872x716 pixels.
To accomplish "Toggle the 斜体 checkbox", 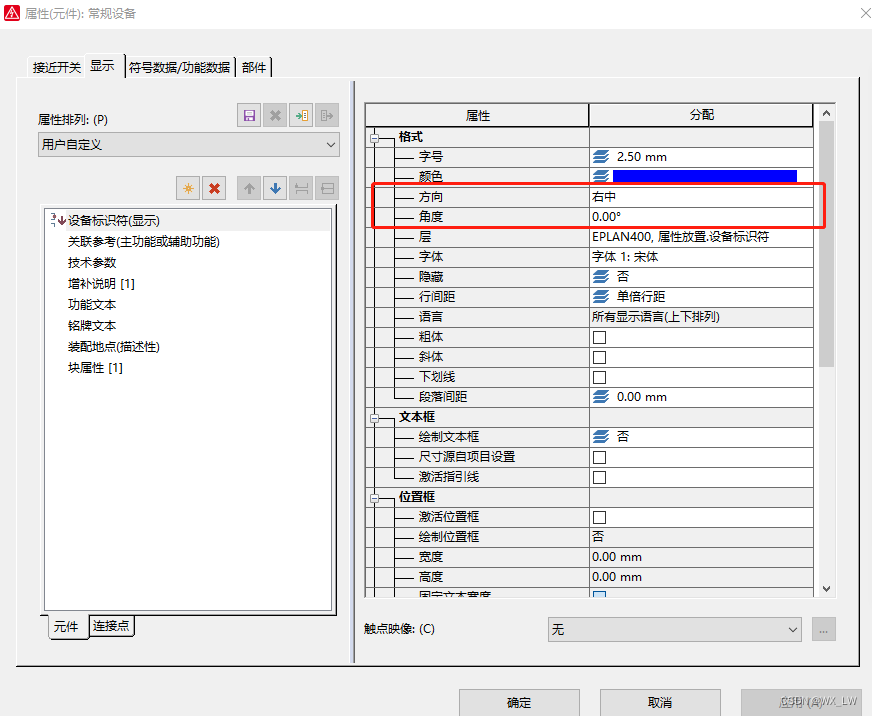I will pos(600,357).
